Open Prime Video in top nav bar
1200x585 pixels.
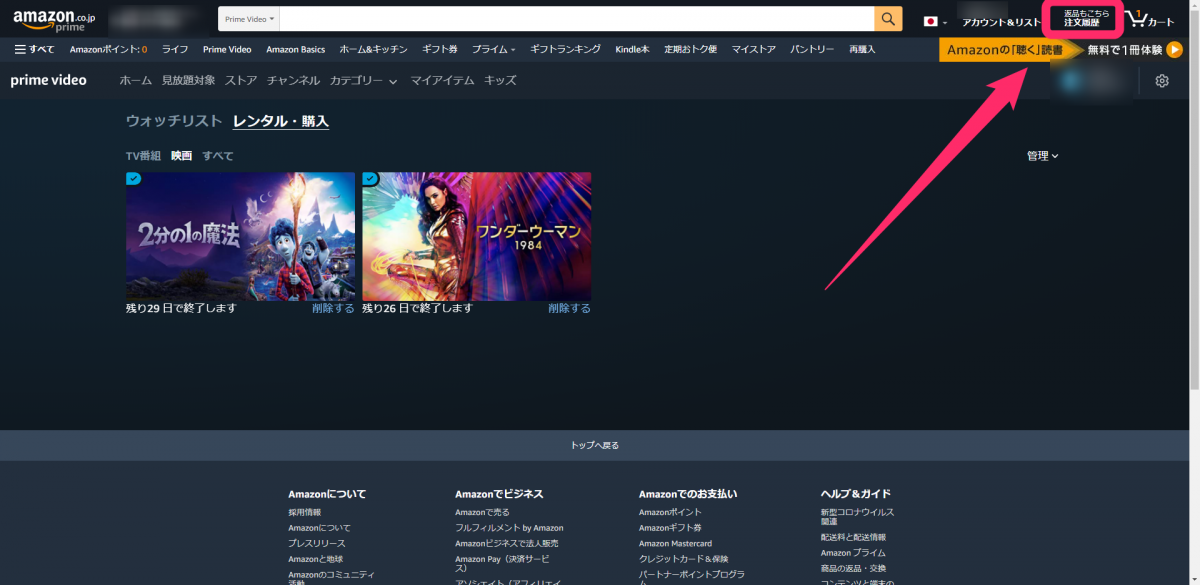[x=227, y=49]
